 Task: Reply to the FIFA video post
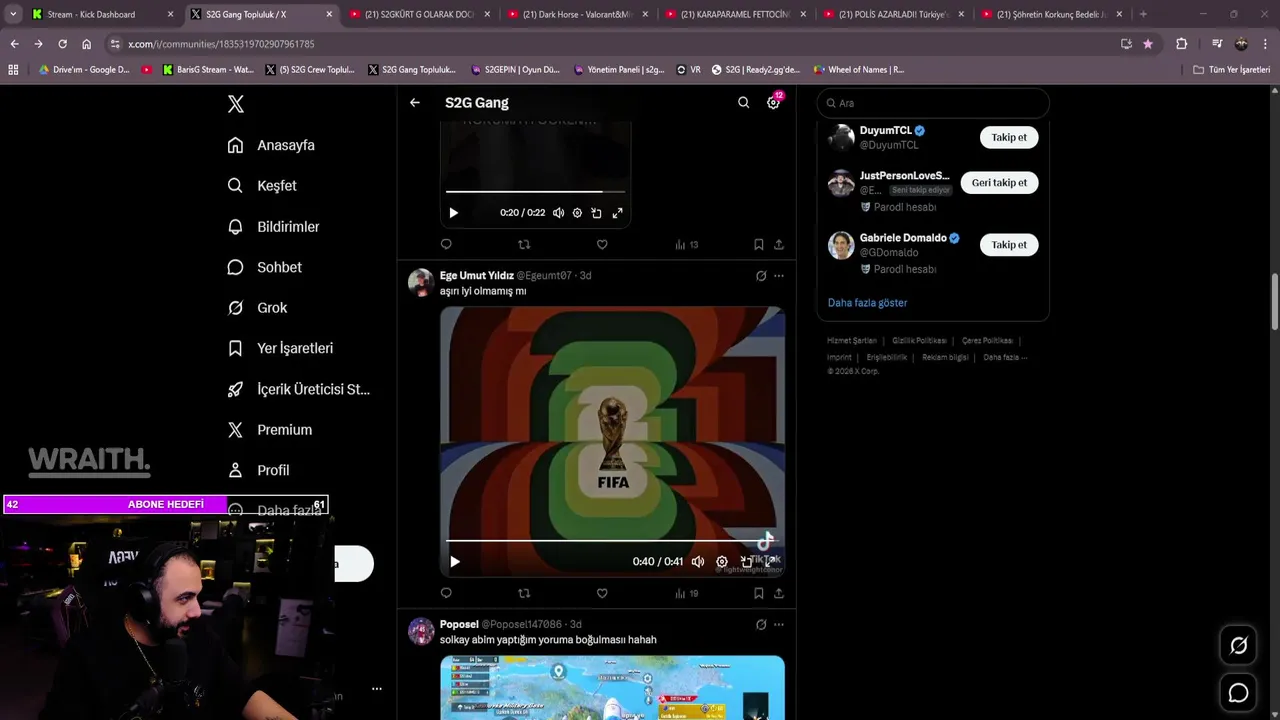point(446,593)
